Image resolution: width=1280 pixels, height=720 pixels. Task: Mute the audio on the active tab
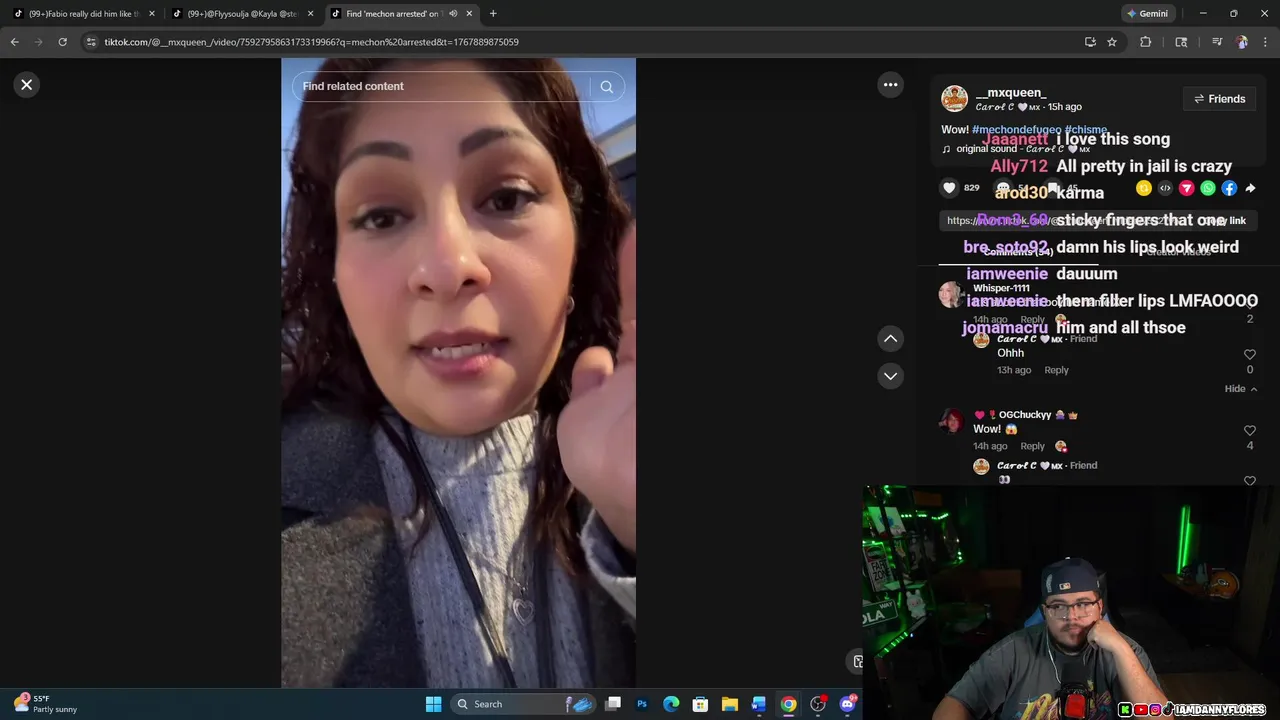453,14
